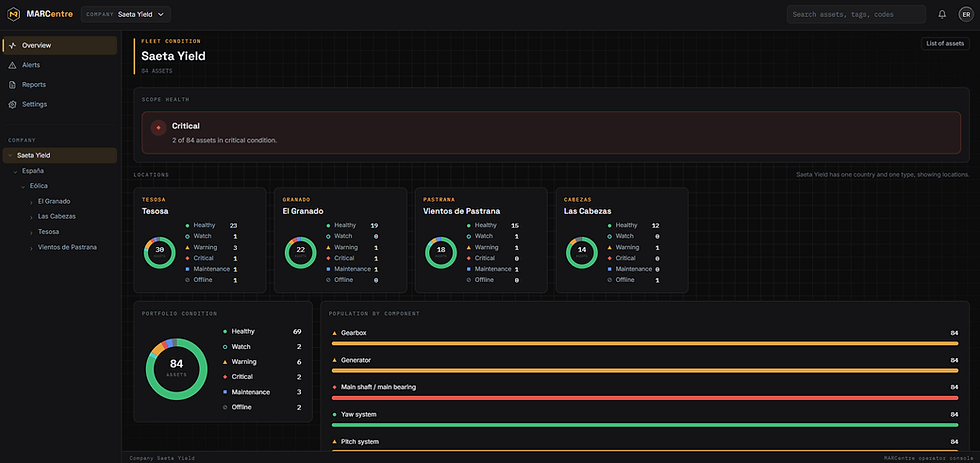Click the warning triangle beside Pitch system
The image size is (980, 463).
(334, 442)
